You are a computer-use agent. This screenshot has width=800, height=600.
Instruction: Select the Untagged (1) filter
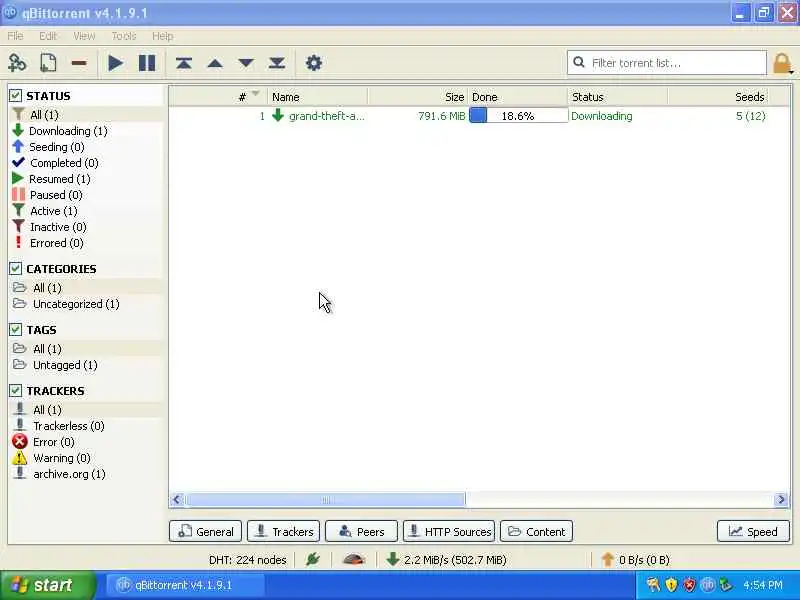point(65,365)
